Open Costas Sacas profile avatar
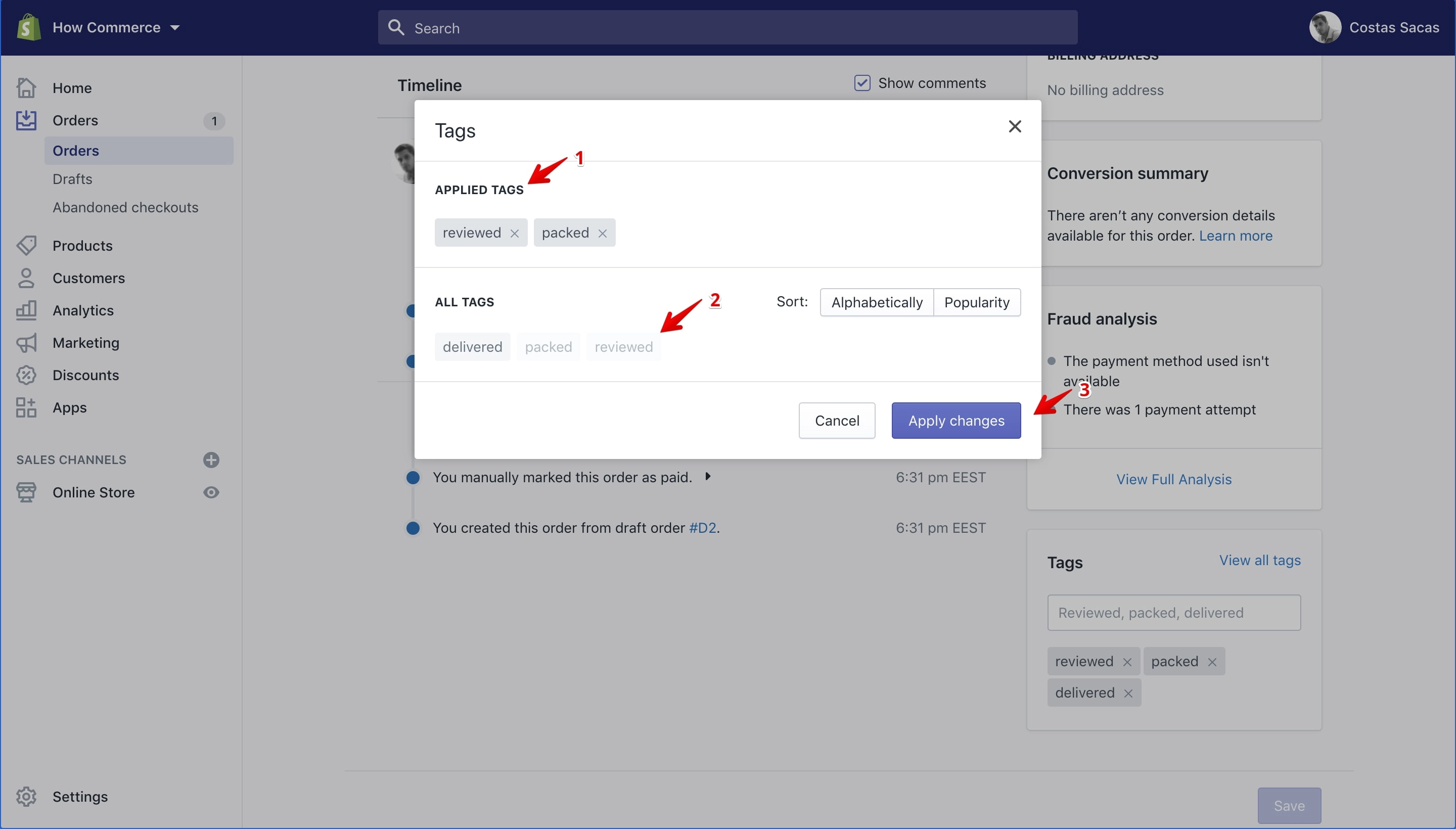This screenshot has width=1456, height=829. tap(1325, 27)
